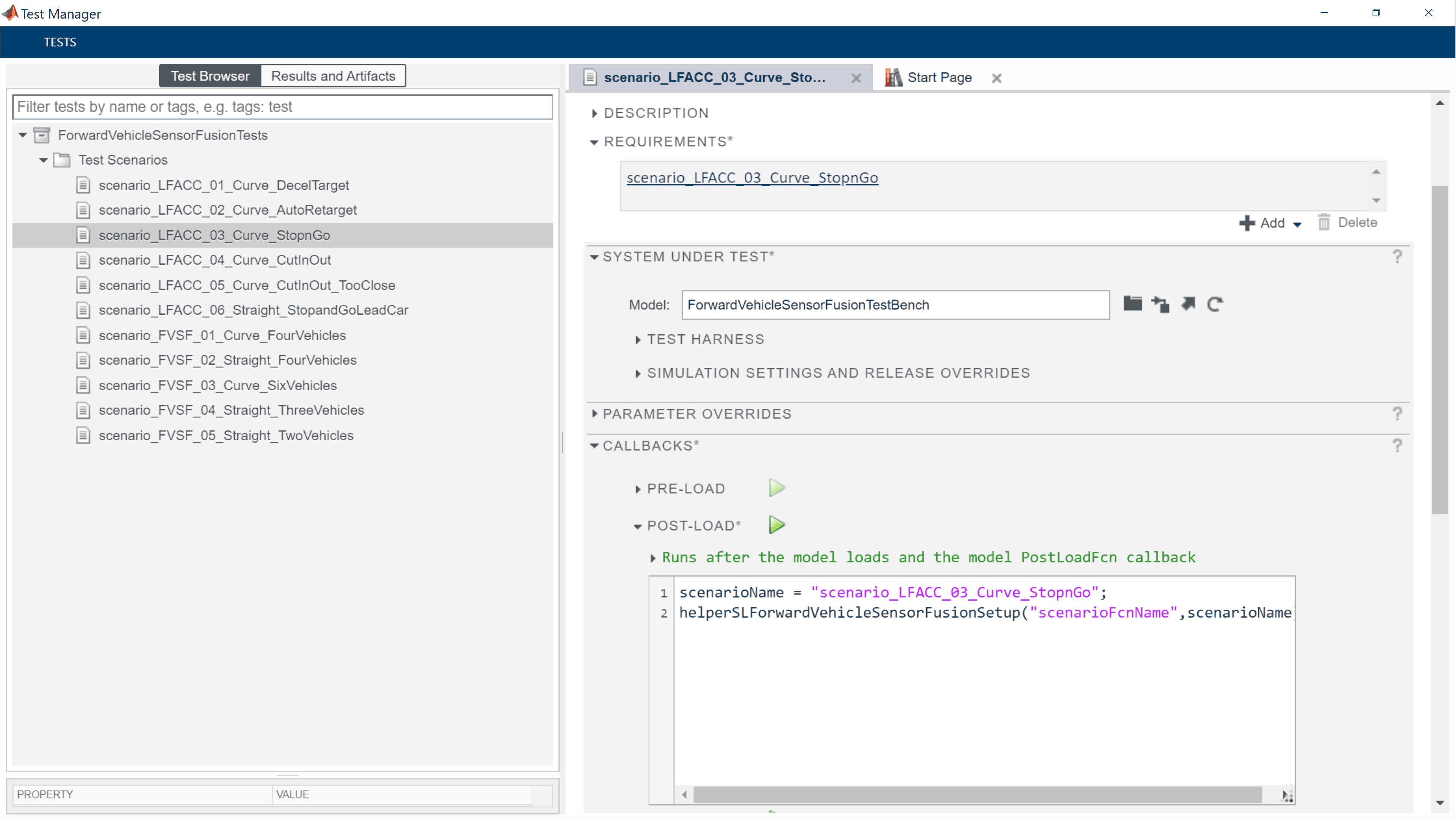Click the refresh model icon
The image size is (1456, 819).
(x=1214, y=304)
